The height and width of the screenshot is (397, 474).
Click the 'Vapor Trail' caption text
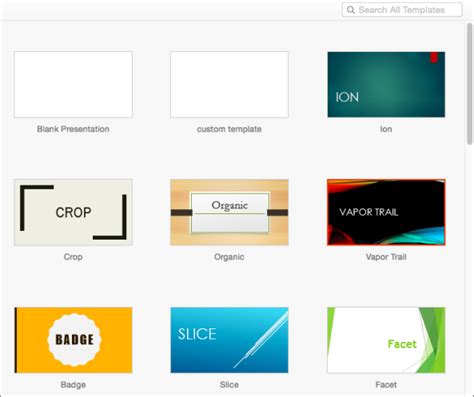click(386, 257)
